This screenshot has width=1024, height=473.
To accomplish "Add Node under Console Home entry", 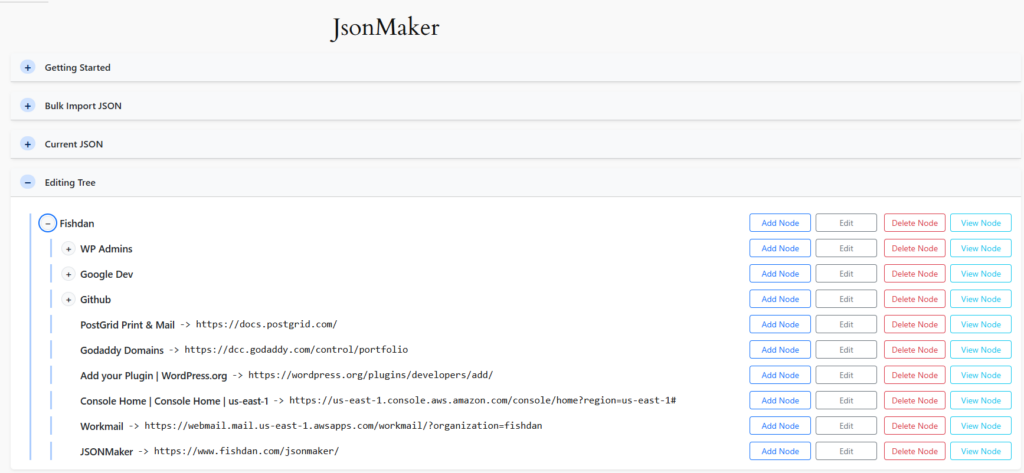I will click(x=780, y=400).
